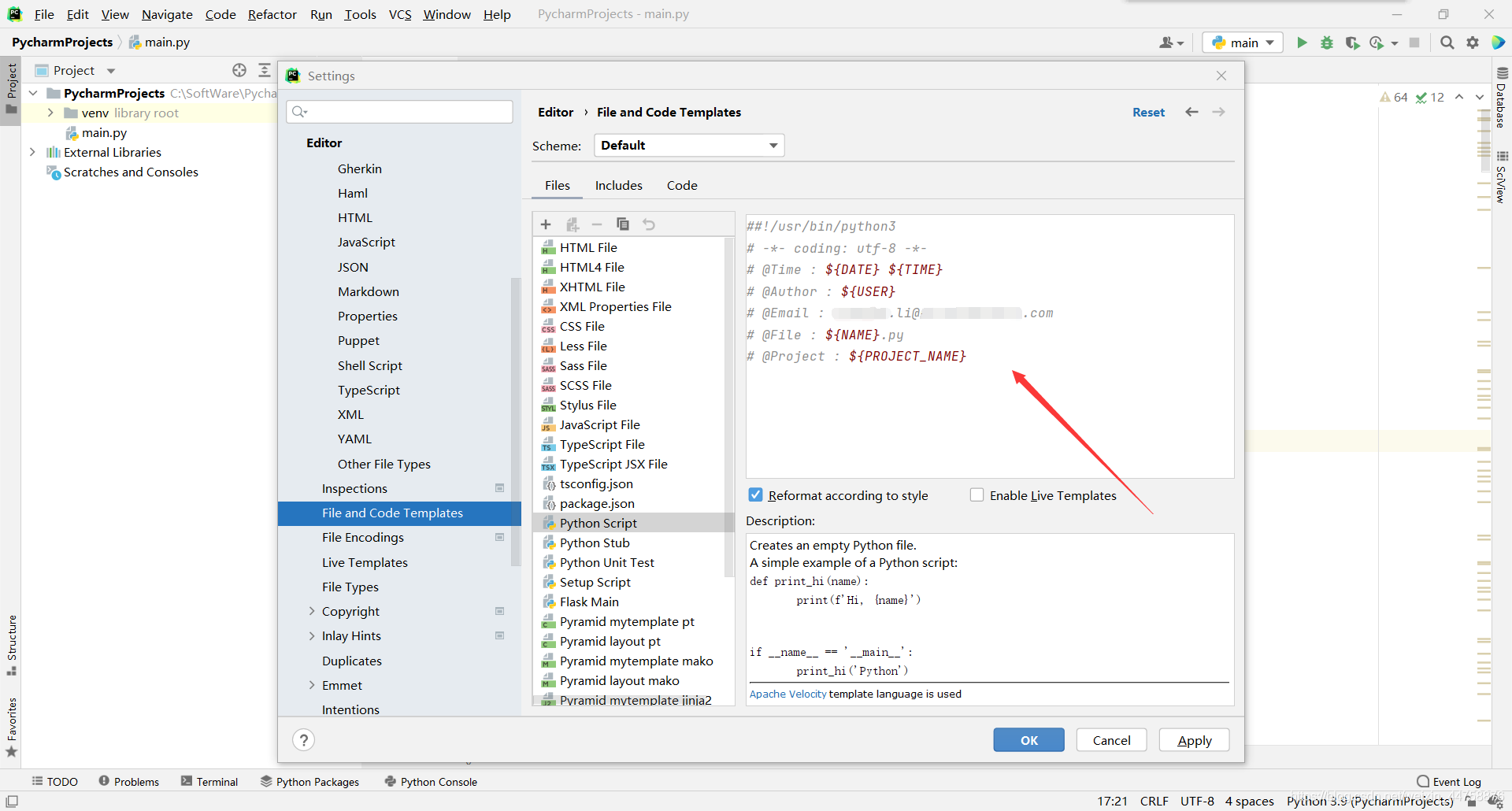Open the Scheme dropdown
This screenshot has width=1512, height=811.
tap(689, 146)
